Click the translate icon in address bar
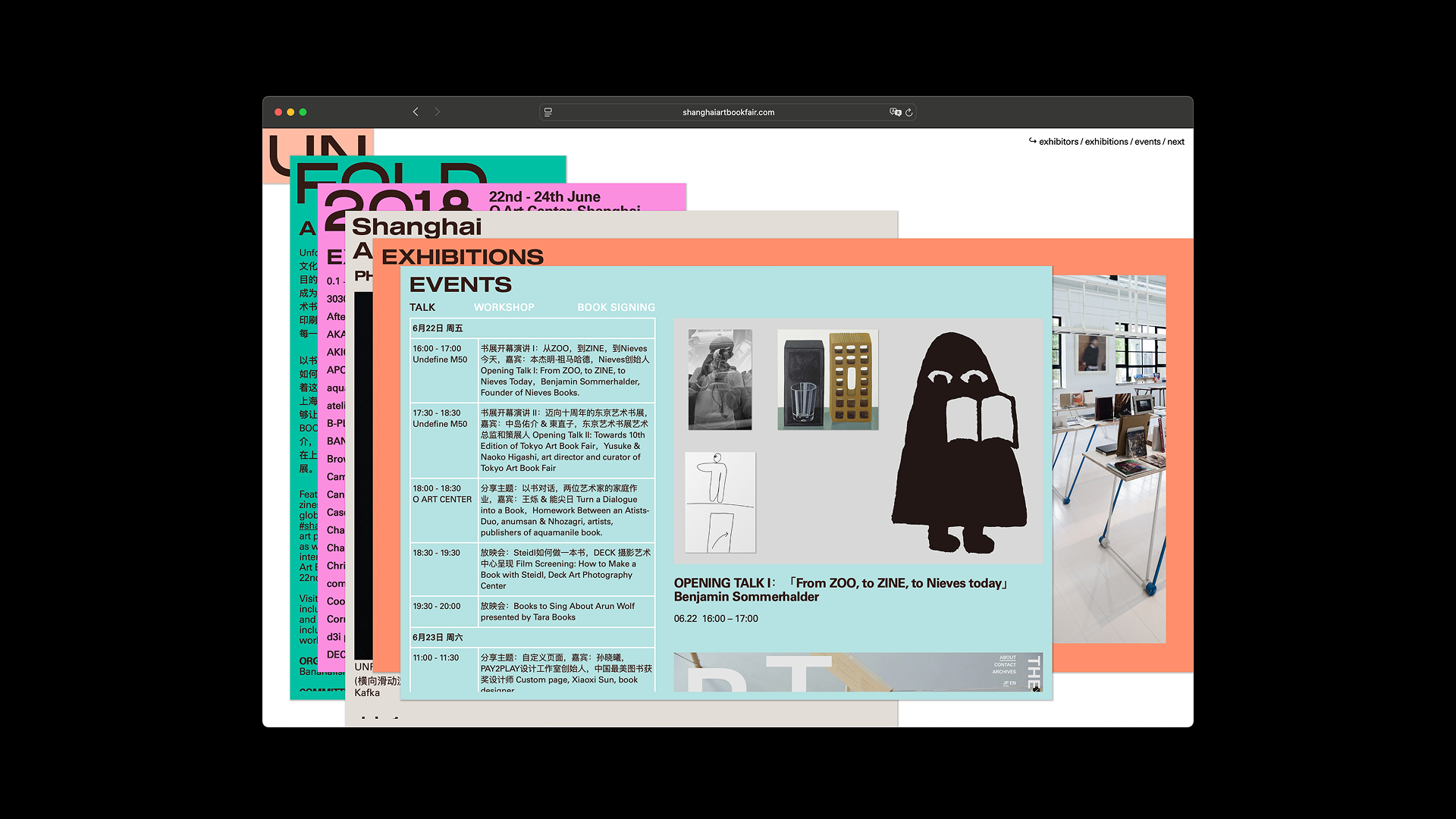This screenshot has height=819, width=1456. 895,112
